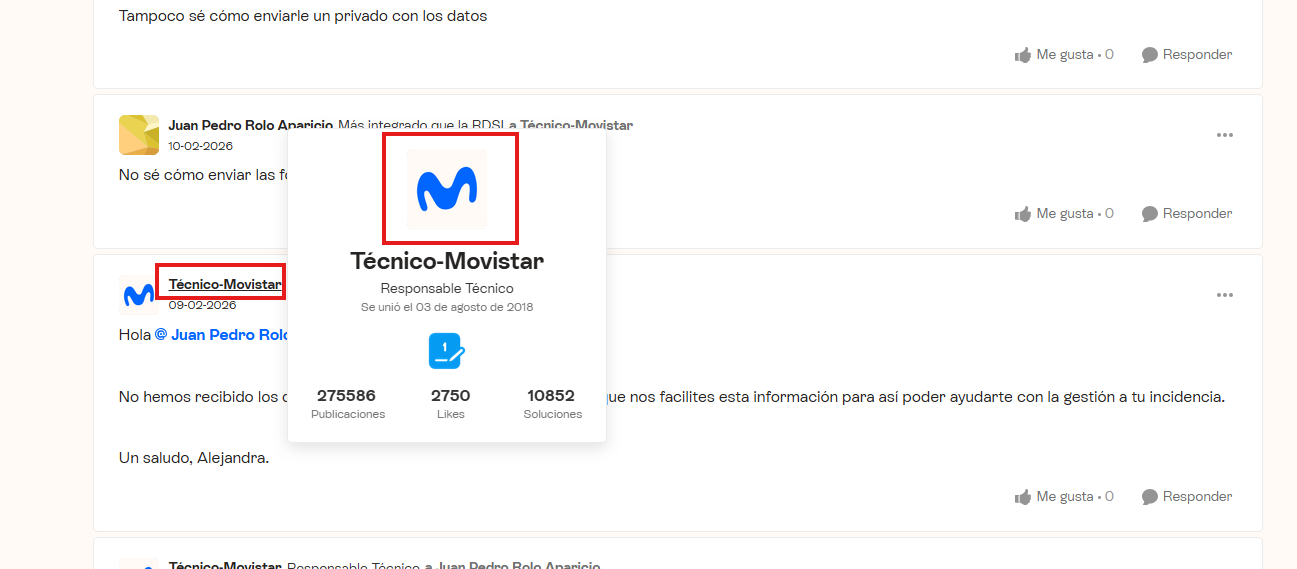Follow the @ Juan Pedro Rolo mention
The image size is (1297, 569).
pos(222,335)
